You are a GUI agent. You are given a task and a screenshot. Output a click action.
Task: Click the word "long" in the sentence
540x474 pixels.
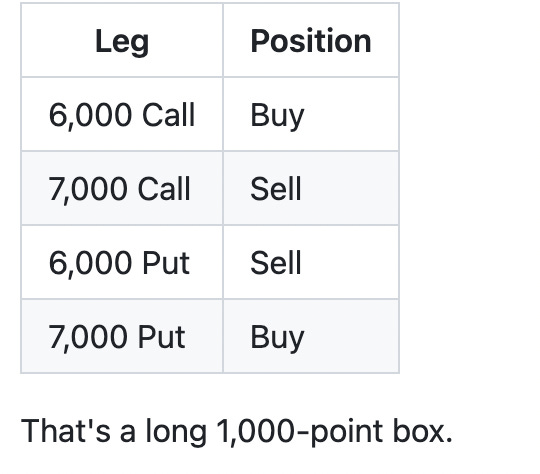point(176,431)
